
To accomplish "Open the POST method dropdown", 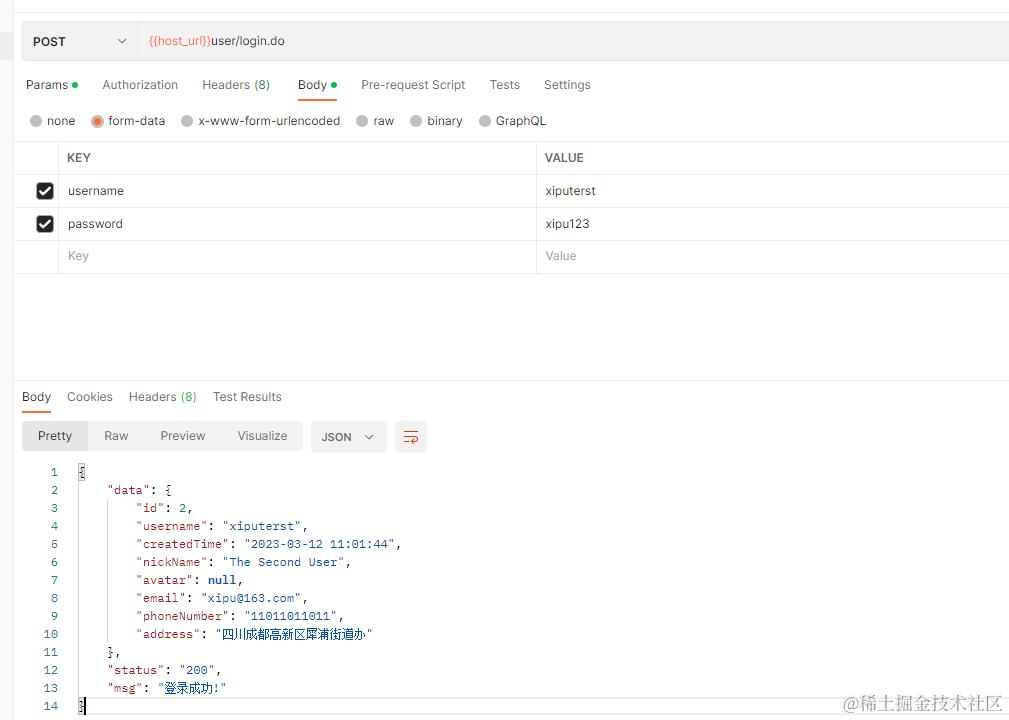I will [x=80, y=41].
